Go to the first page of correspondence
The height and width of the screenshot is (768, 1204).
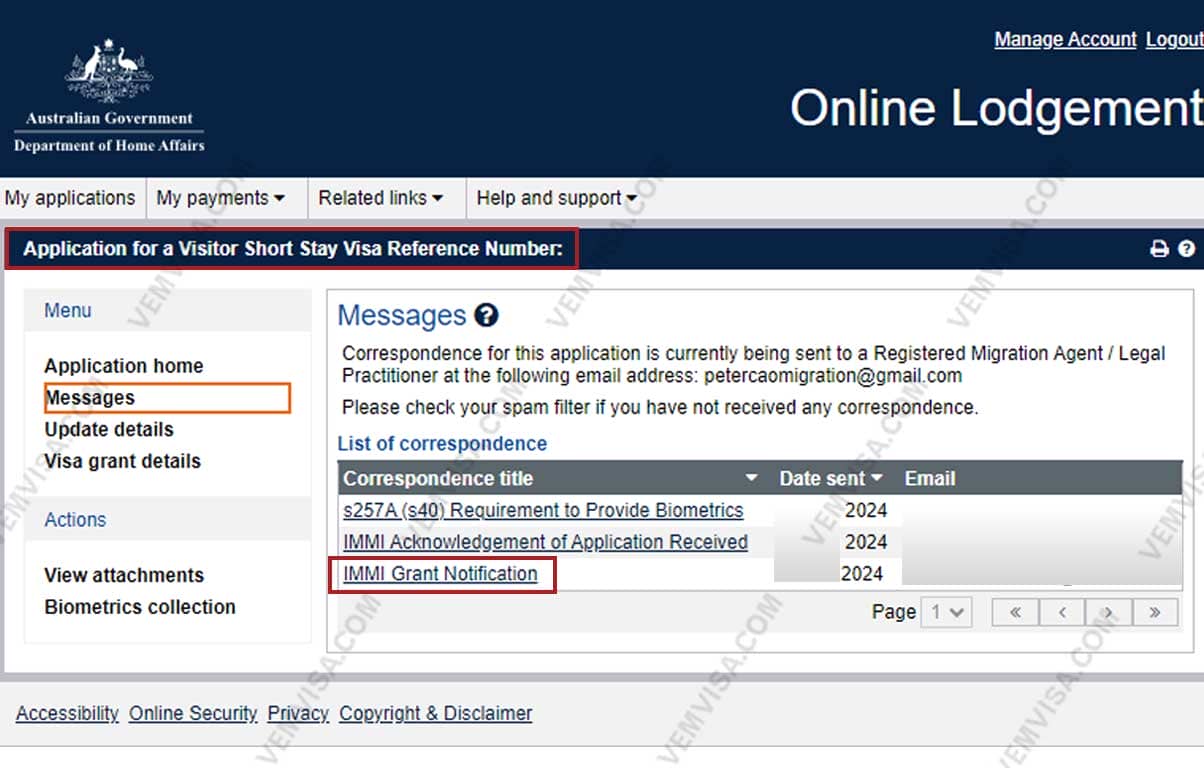tap(1015, 612)
